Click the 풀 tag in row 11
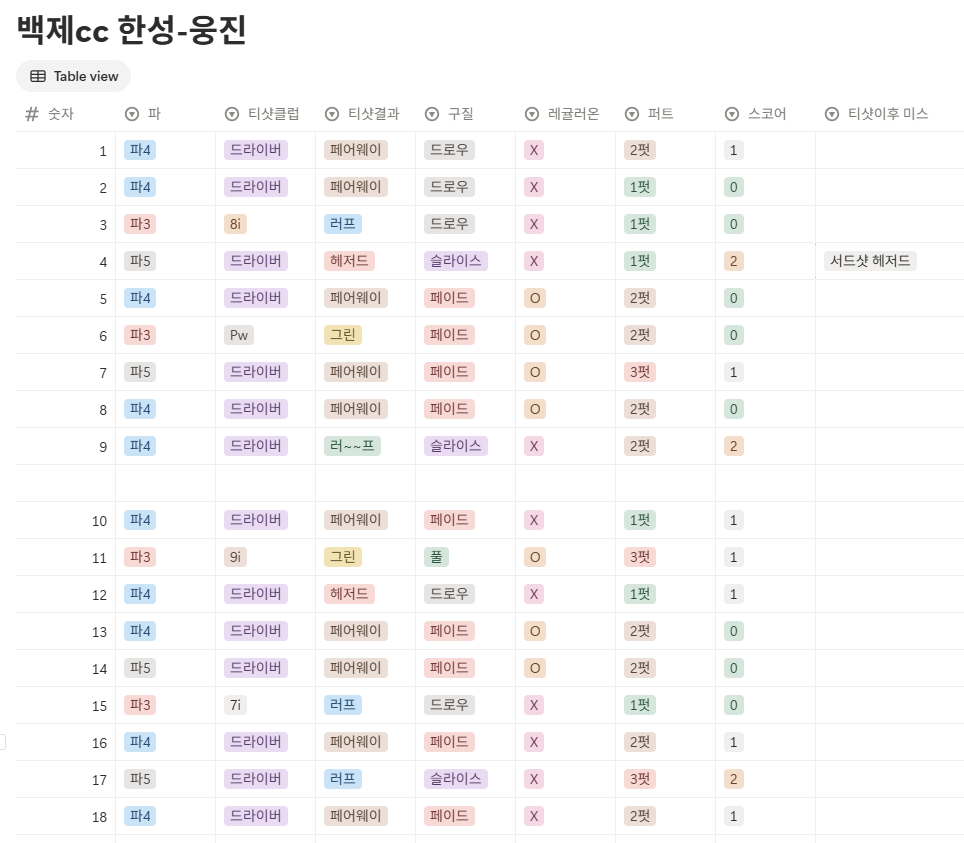964x843 pixels. tap(437, 557)
